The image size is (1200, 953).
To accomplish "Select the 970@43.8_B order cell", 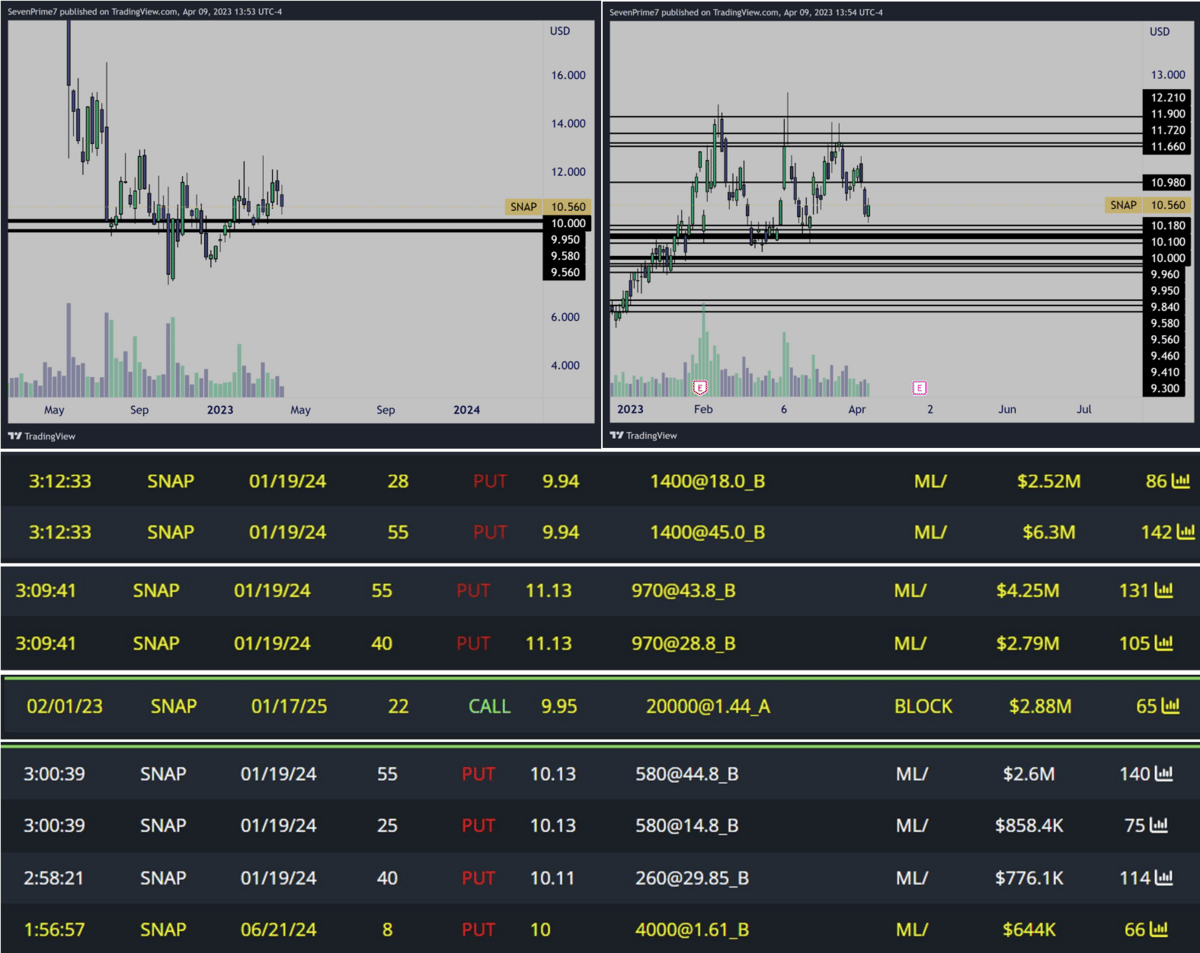I will point(684,591).
